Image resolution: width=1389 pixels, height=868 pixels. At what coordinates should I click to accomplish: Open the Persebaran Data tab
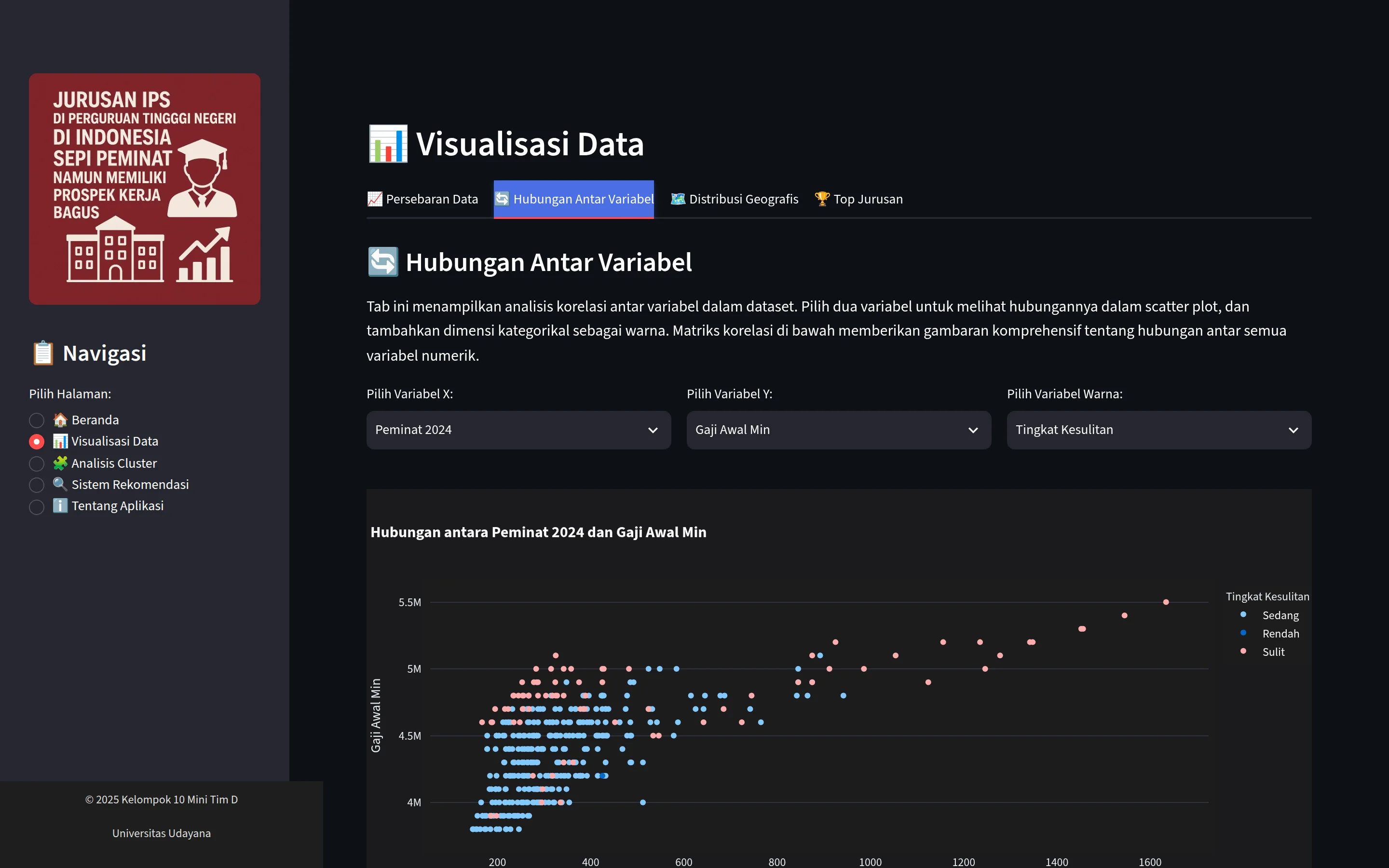422,199
